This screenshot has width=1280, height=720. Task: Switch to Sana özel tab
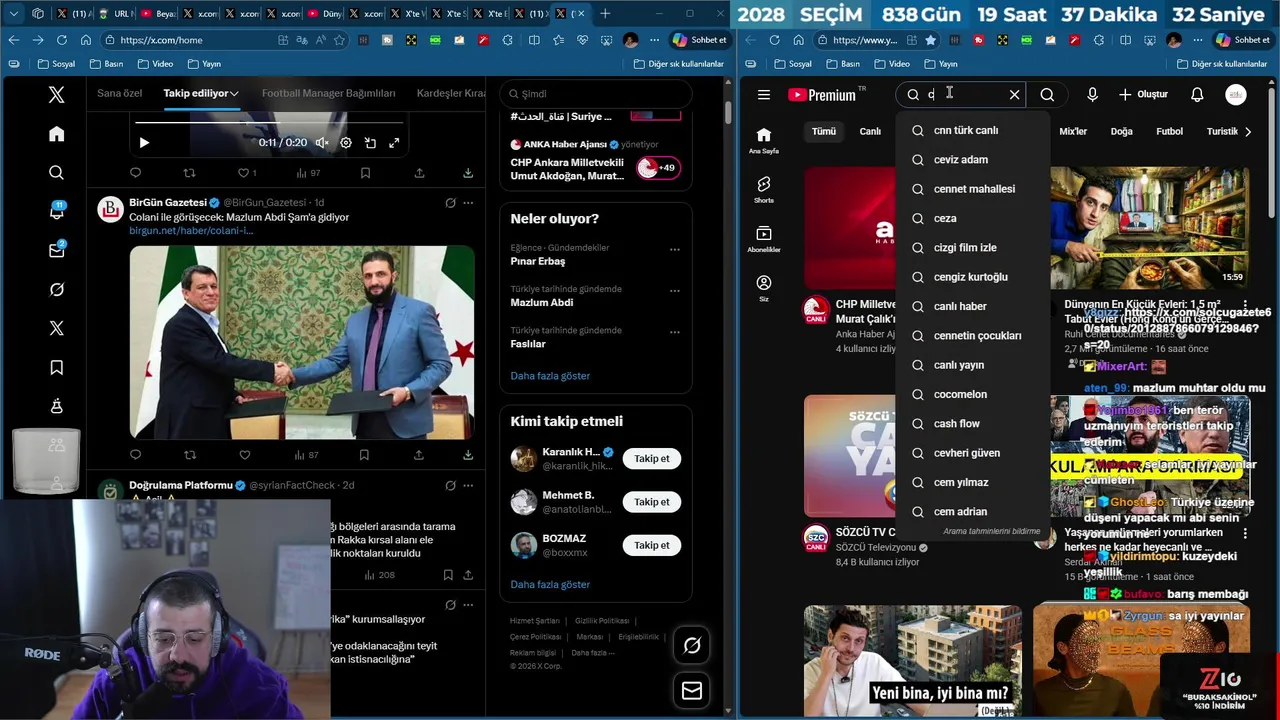tap(120, 93)
